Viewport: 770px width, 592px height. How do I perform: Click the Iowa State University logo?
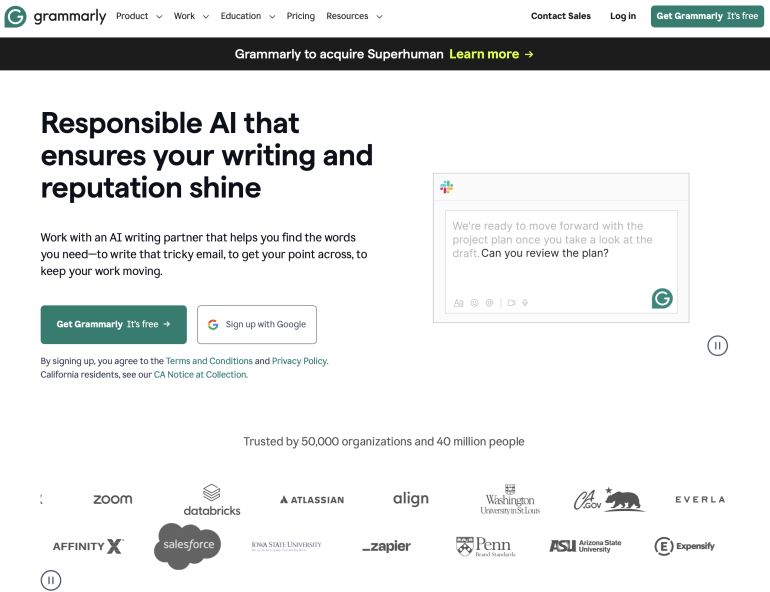click(x=286, y=546)
